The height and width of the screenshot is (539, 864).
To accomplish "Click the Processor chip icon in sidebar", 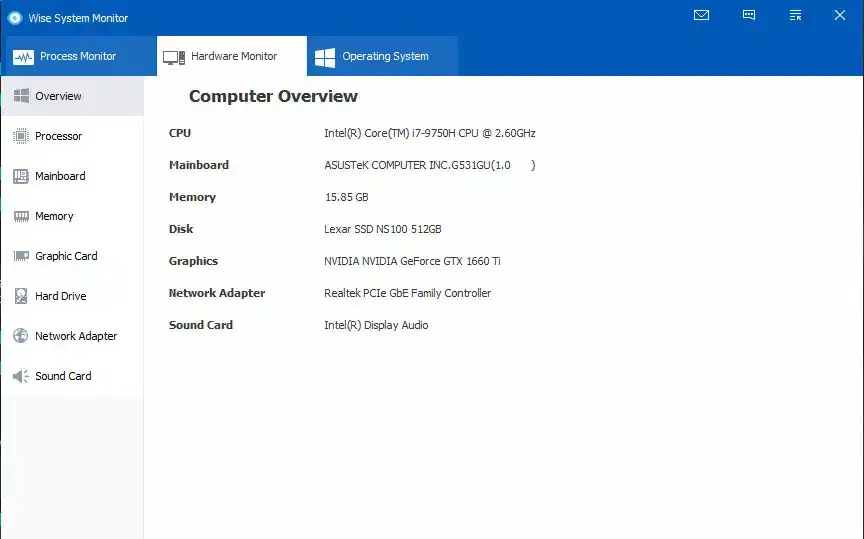I will click(21, 136).
